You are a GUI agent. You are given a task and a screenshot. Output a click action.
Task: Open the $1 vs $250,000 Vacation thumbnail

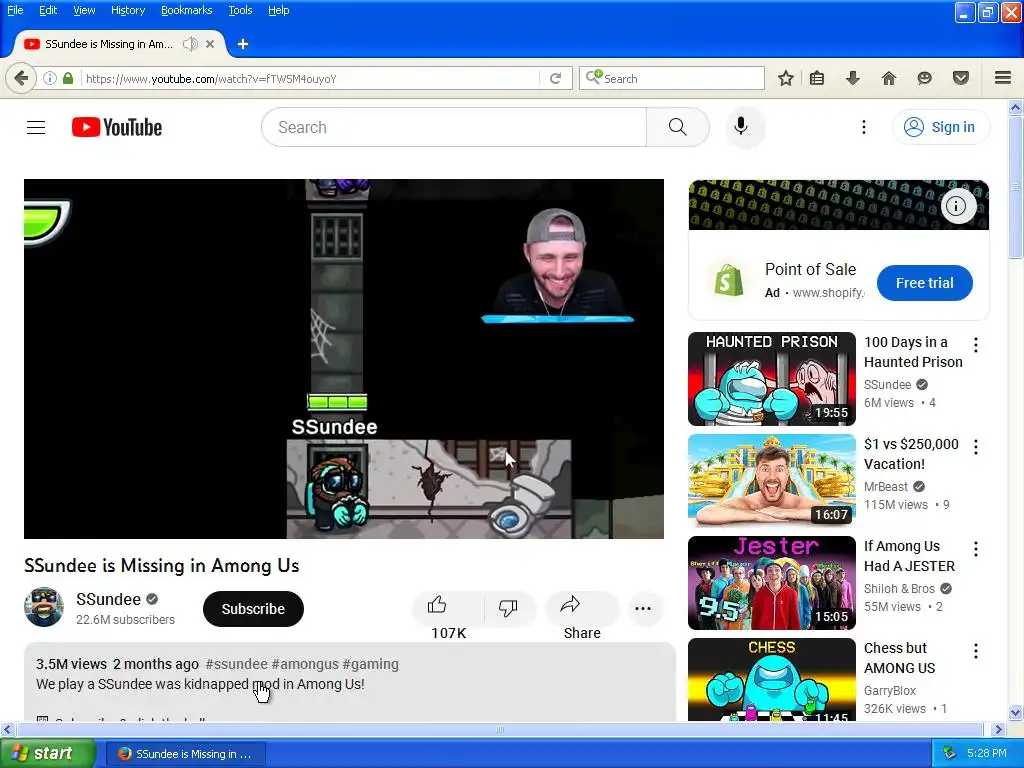[771, 481]
